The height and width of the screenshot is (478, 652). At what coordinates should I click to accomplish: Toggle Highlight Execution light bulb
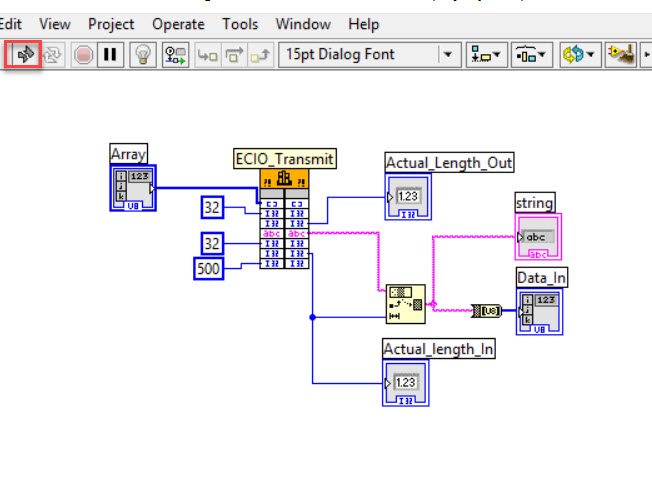click(143, 54)
